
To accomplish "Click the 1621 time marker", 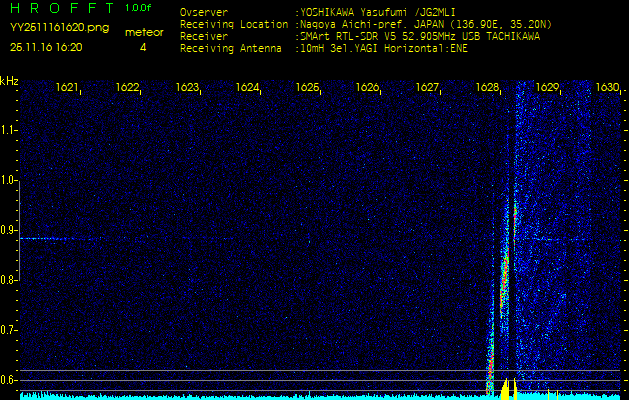I will coord(68,88).
